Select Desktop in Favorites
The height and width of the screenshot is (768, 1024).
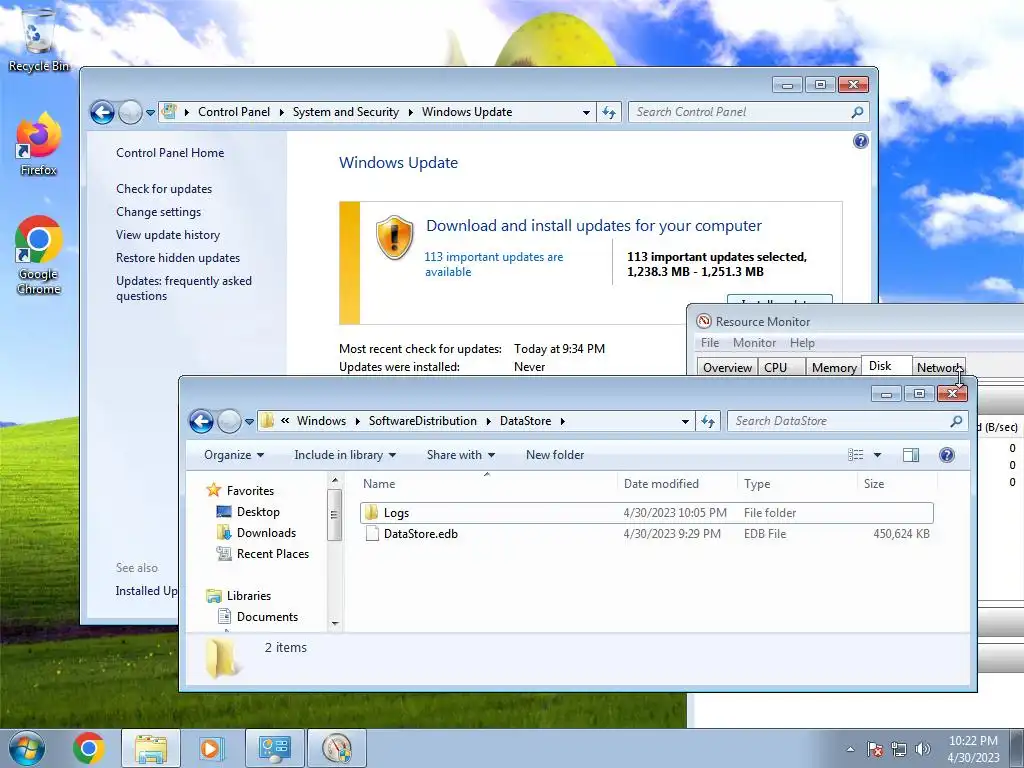258,512
